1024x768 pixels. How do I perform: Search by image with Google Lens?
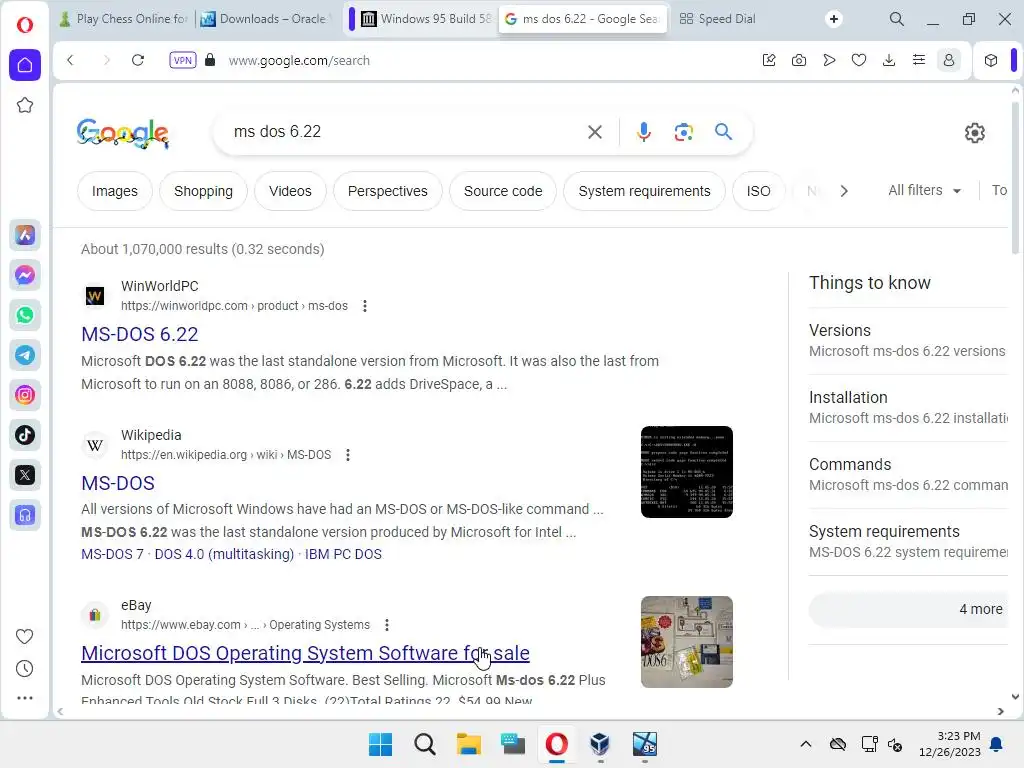tap(683, 132)
